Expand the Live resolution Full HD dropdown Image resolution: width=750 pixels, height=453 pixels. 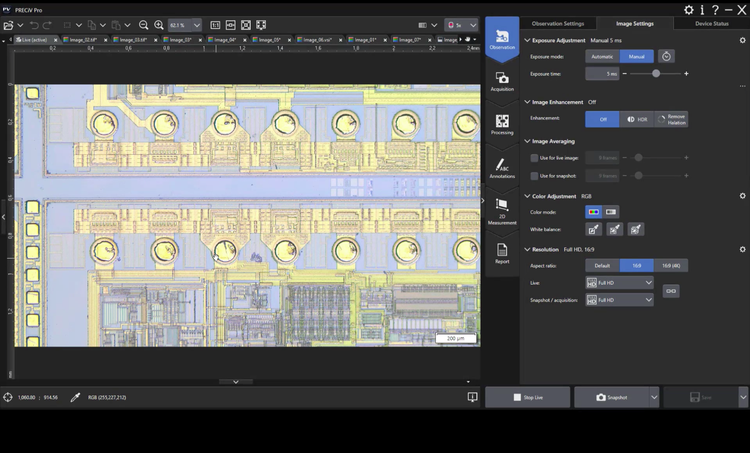(648, 284)
